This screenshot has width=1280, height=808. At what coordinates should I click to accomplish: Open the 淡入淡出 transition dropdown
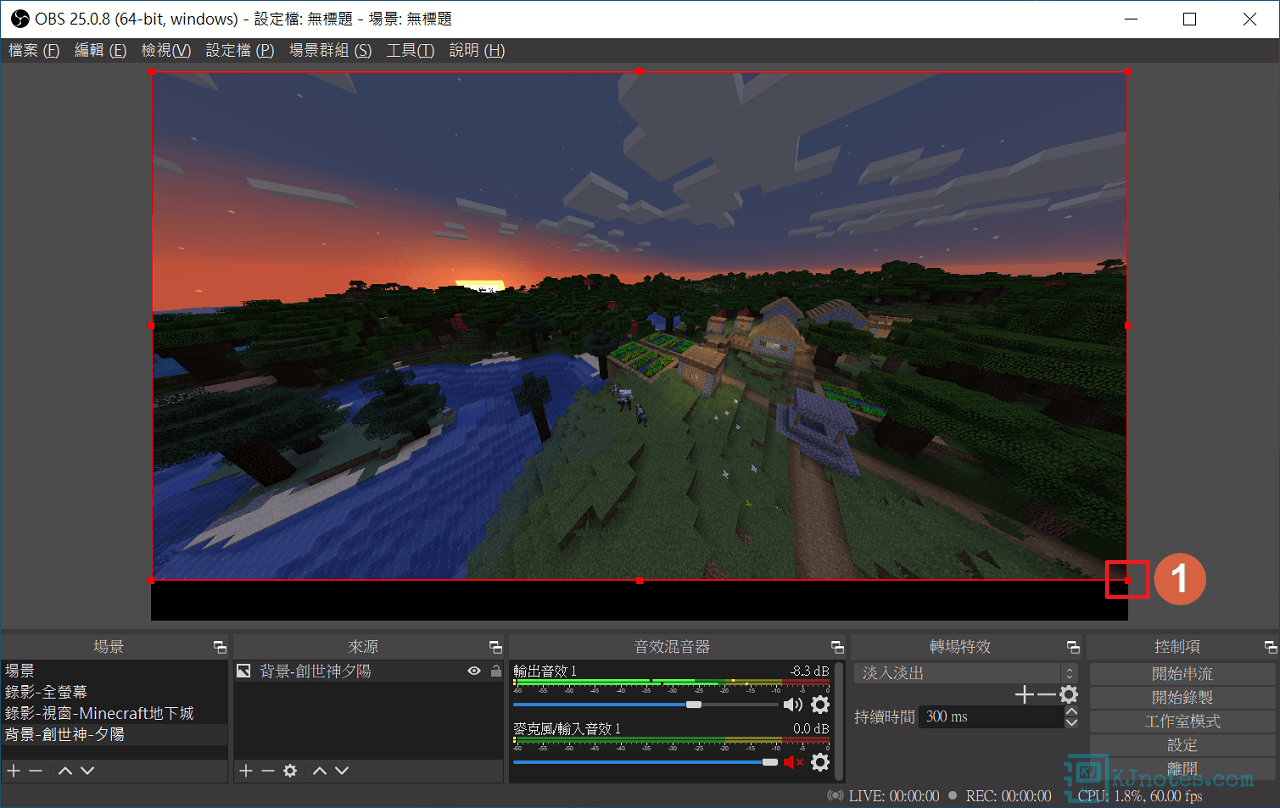click(967, 673)
